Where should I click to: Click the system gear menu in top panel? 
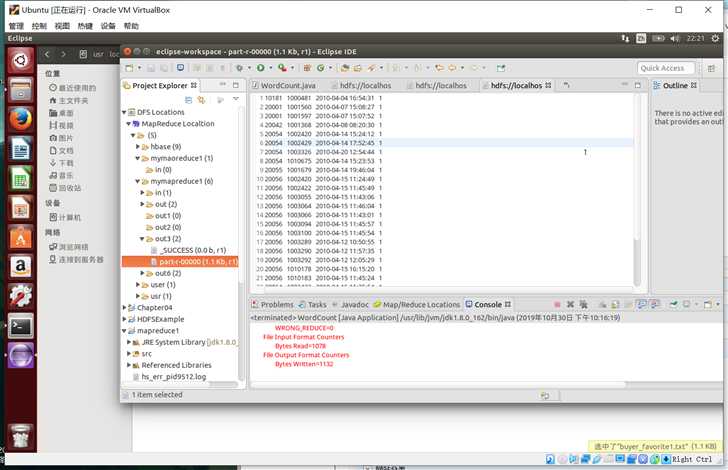click(x=715, y=38)
